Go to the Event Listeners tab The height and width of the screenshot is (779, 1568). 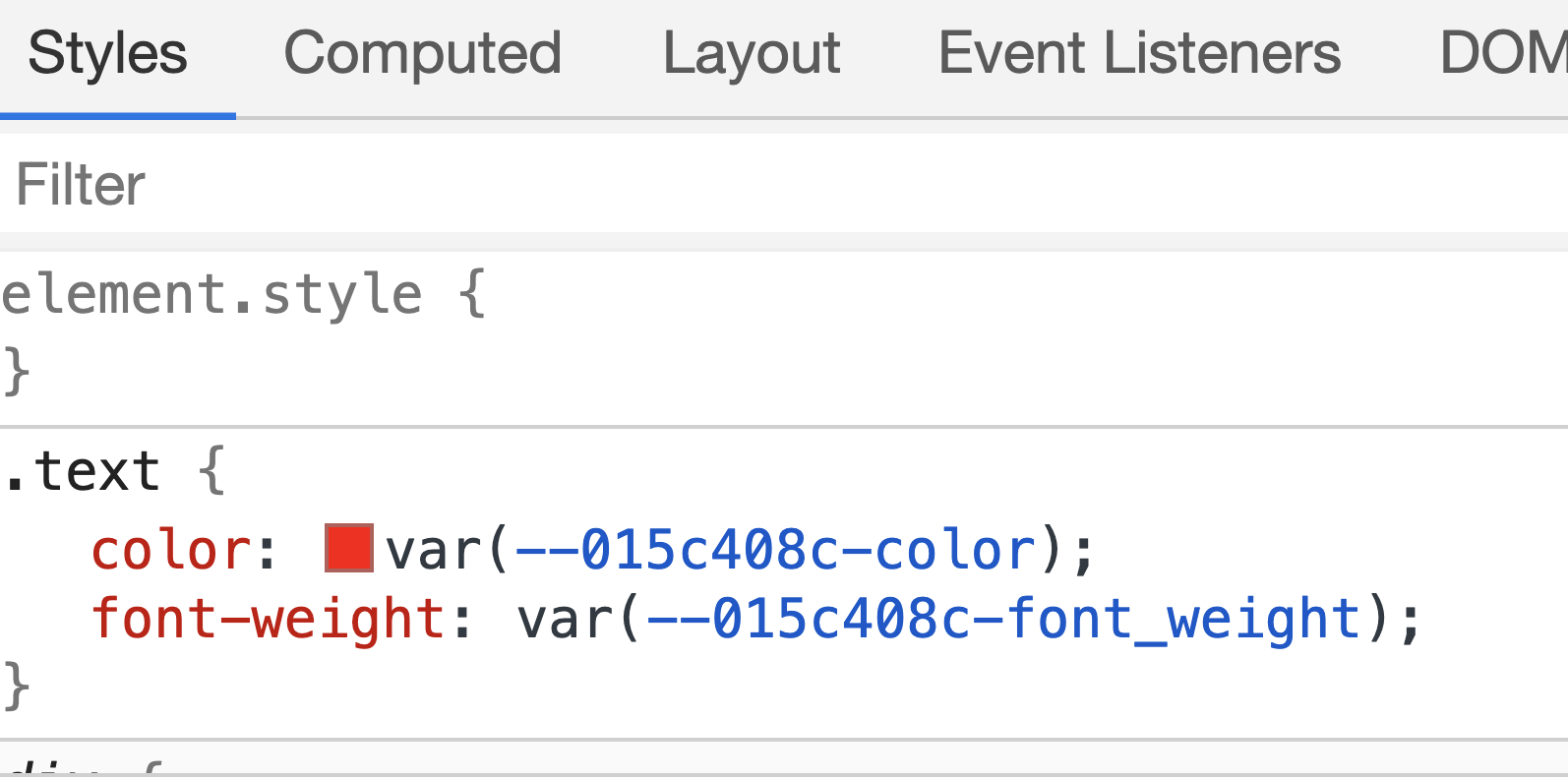pos(1138,53)
